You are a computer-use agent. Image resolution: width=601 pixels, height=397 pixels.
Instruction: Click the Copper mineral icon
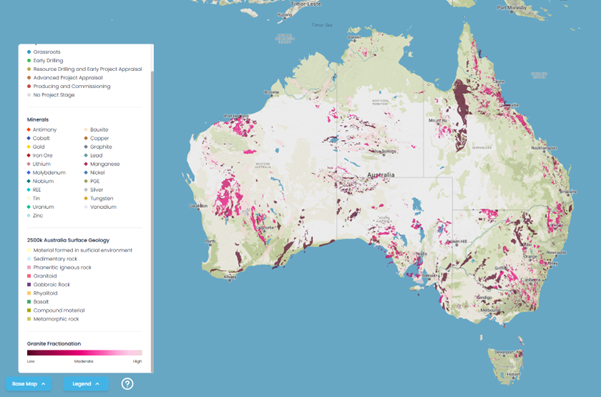coord(86,138)
